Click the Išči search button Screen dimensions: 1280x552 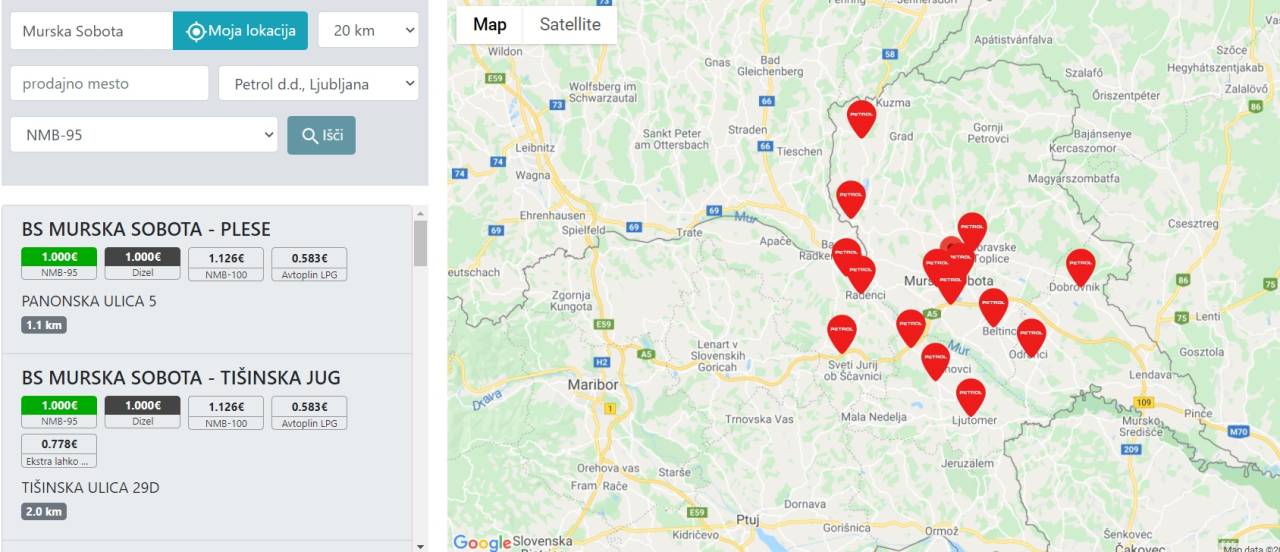coord(321,135)
